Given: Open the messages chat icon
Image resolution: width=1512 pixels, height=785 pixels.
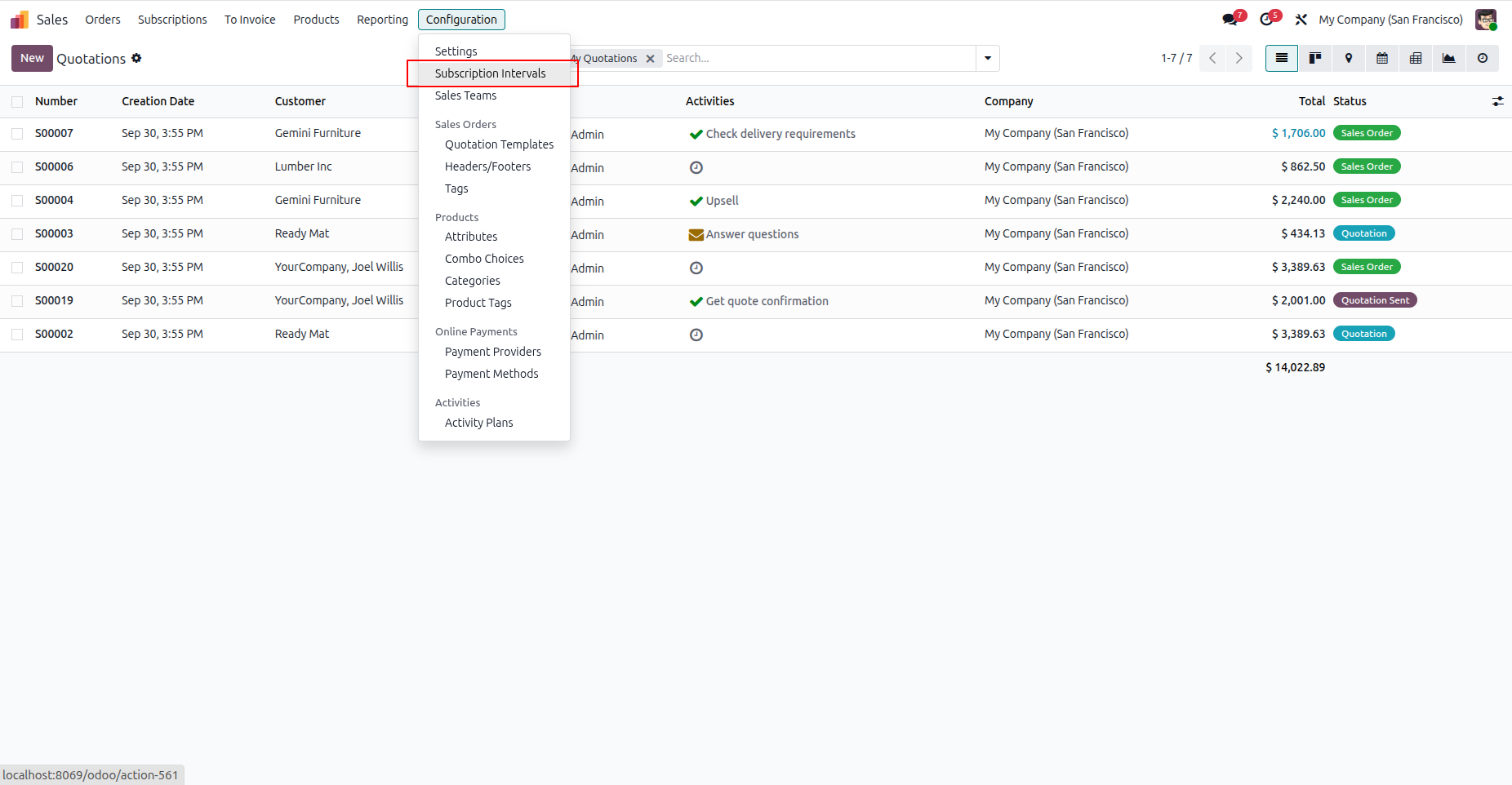Looking at the screenshot, I should coord(1230,20).
